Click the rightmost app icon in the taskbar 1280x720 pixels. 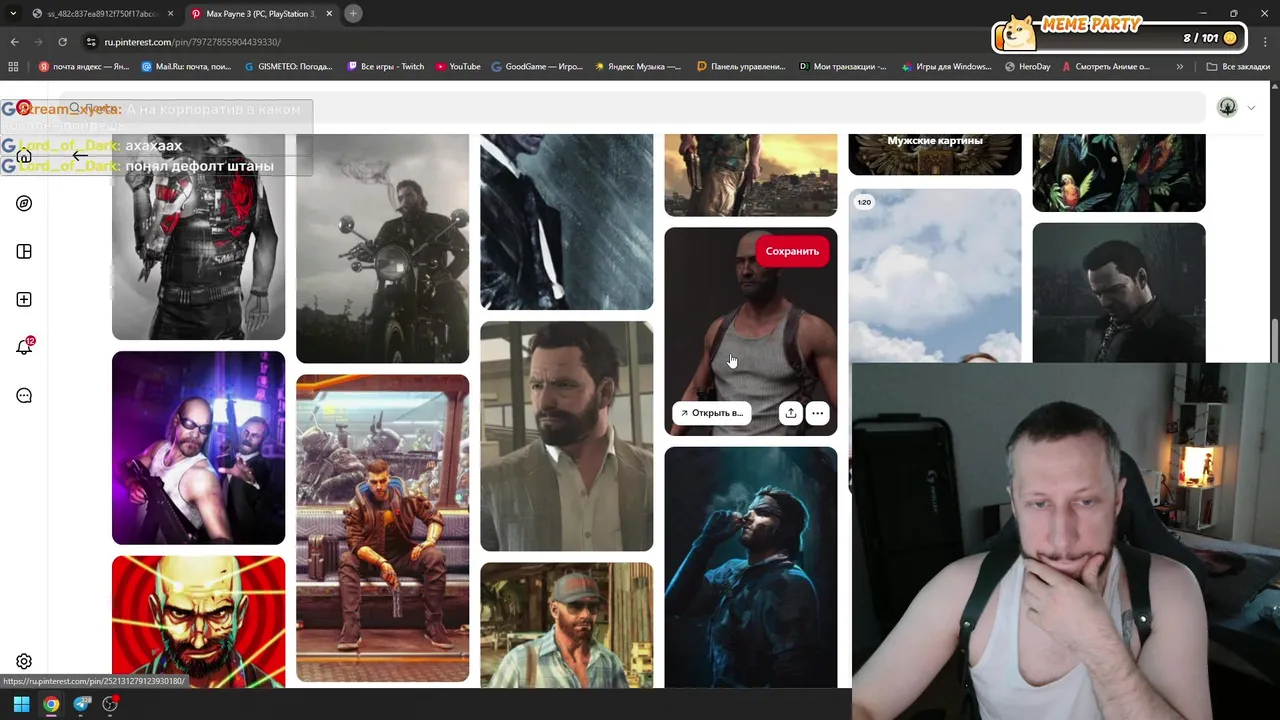(x=110, y=704)
